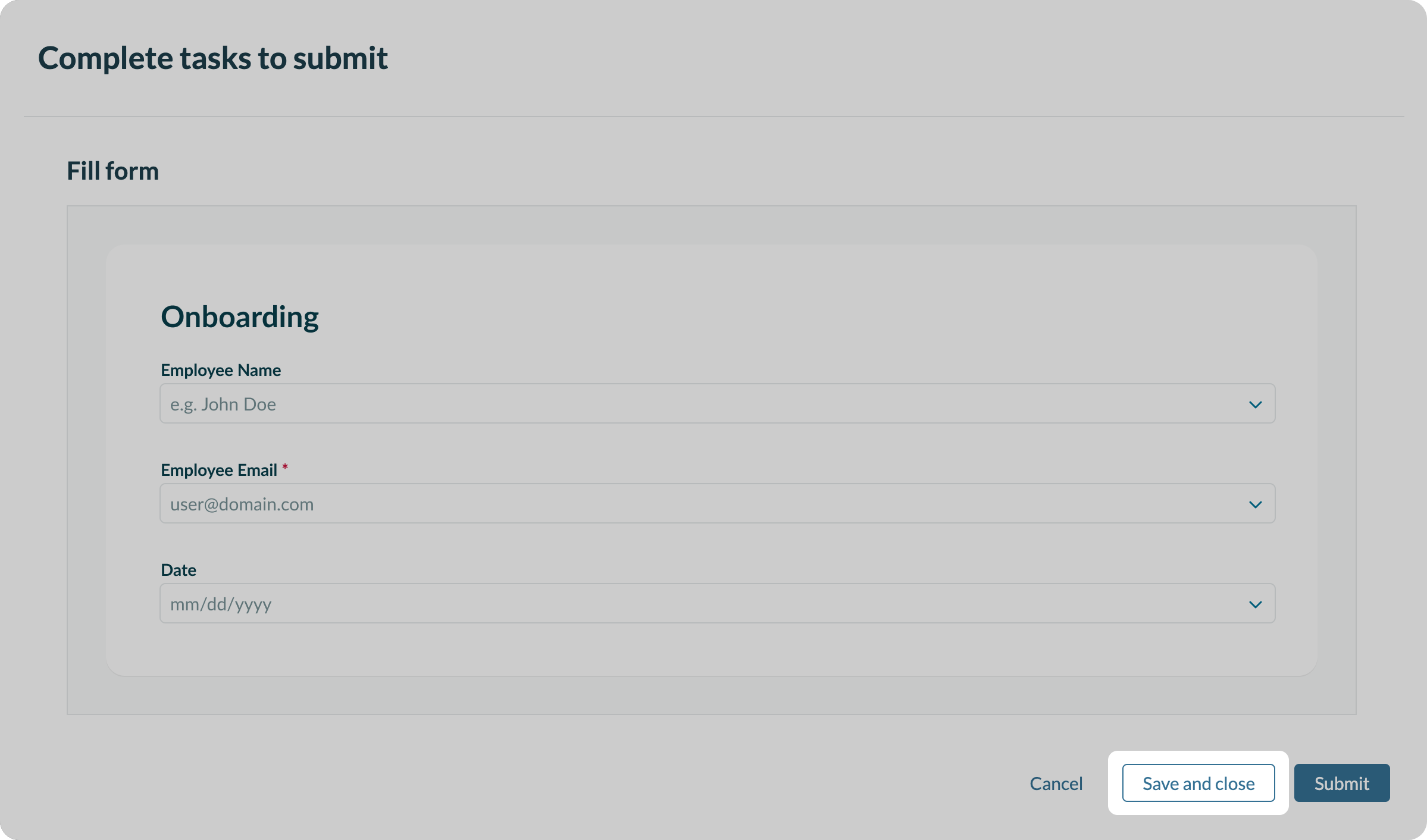Click the Employee Email label text
The width and height of the screenshot is (1427, 840).
click(x=218, y=470)
